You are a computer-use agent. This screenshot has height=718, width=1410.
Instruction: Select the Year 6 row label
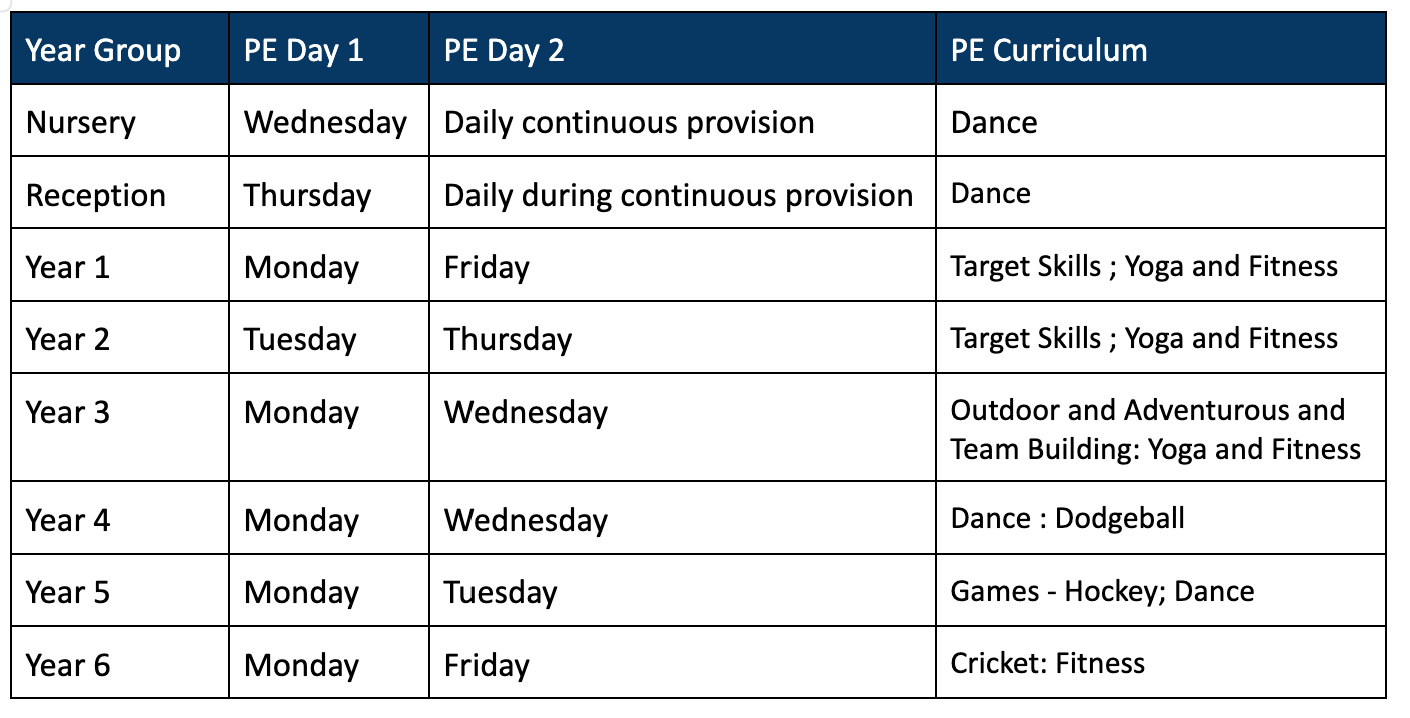pos(68,665)
